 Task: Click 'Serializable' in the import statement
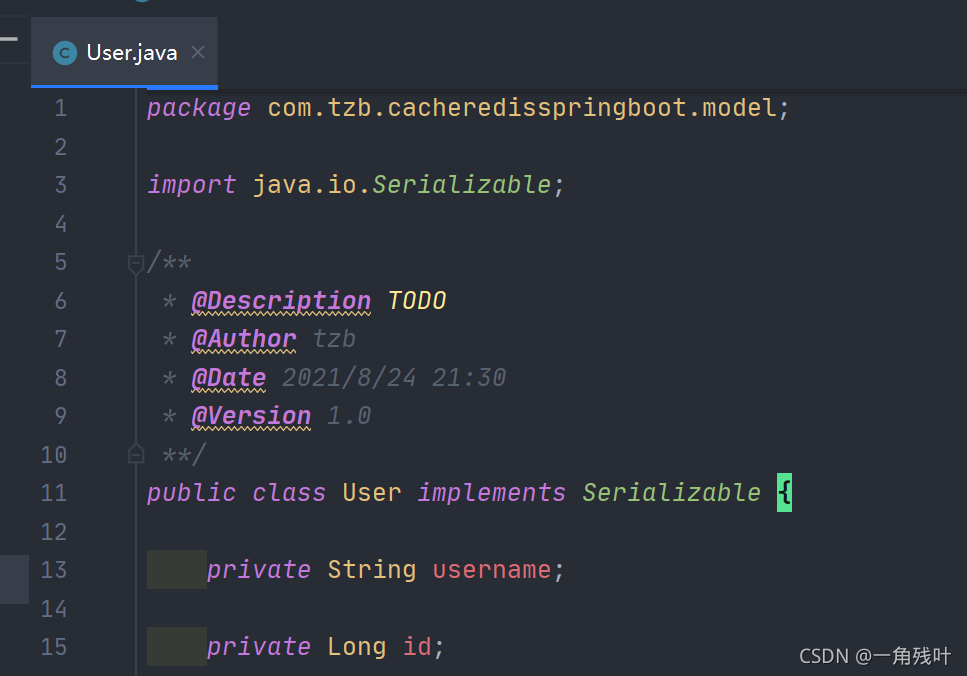[461, 185]
